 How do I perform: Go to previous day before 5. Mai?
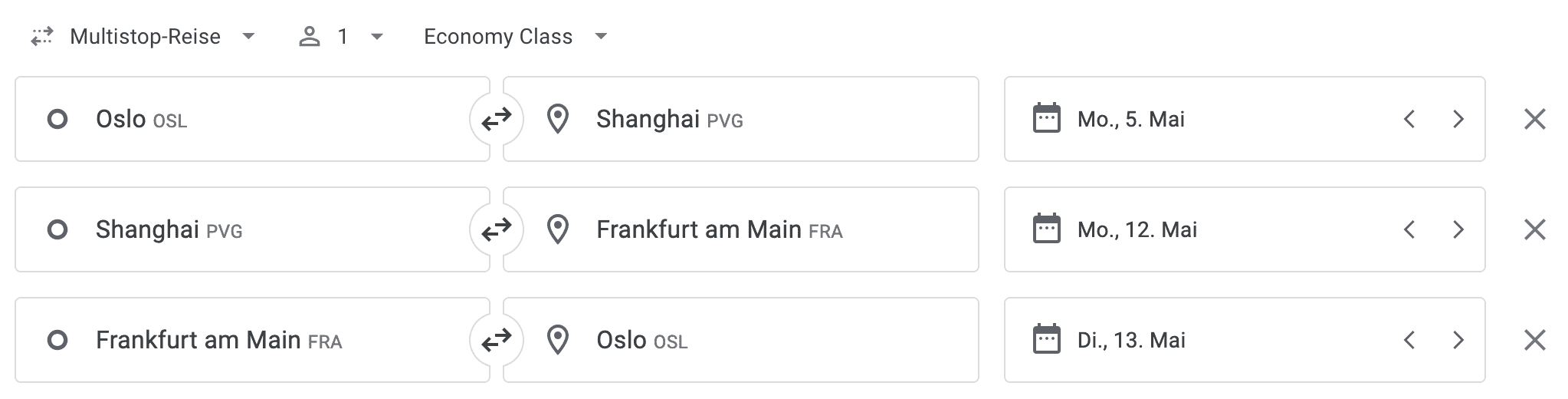[x=1409, y=119]
